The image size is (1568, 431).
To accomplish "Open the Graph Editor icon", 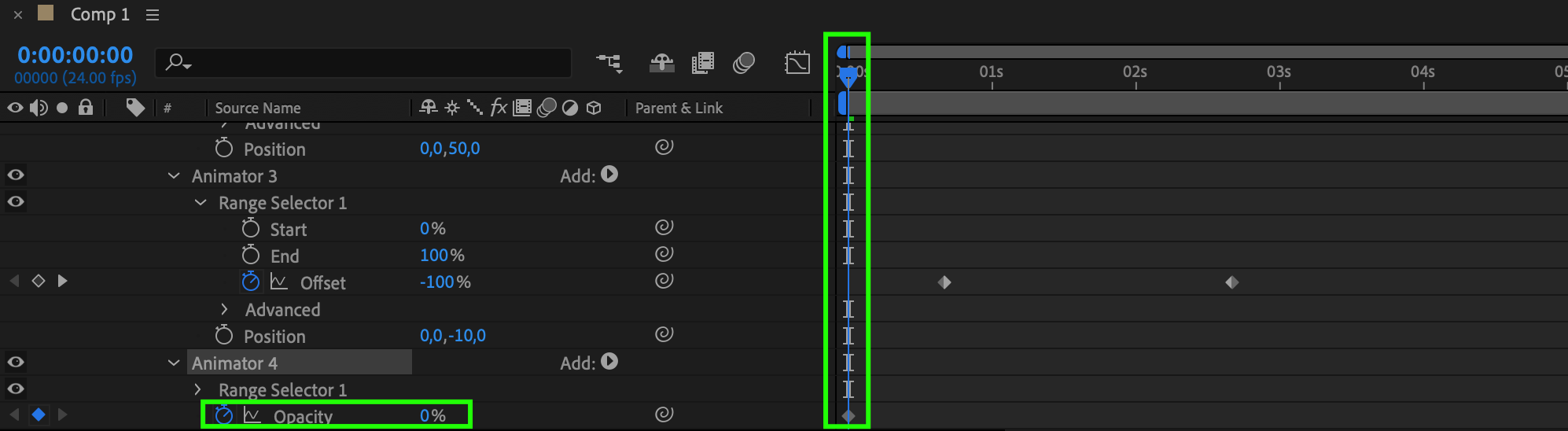I will [797, 62].
